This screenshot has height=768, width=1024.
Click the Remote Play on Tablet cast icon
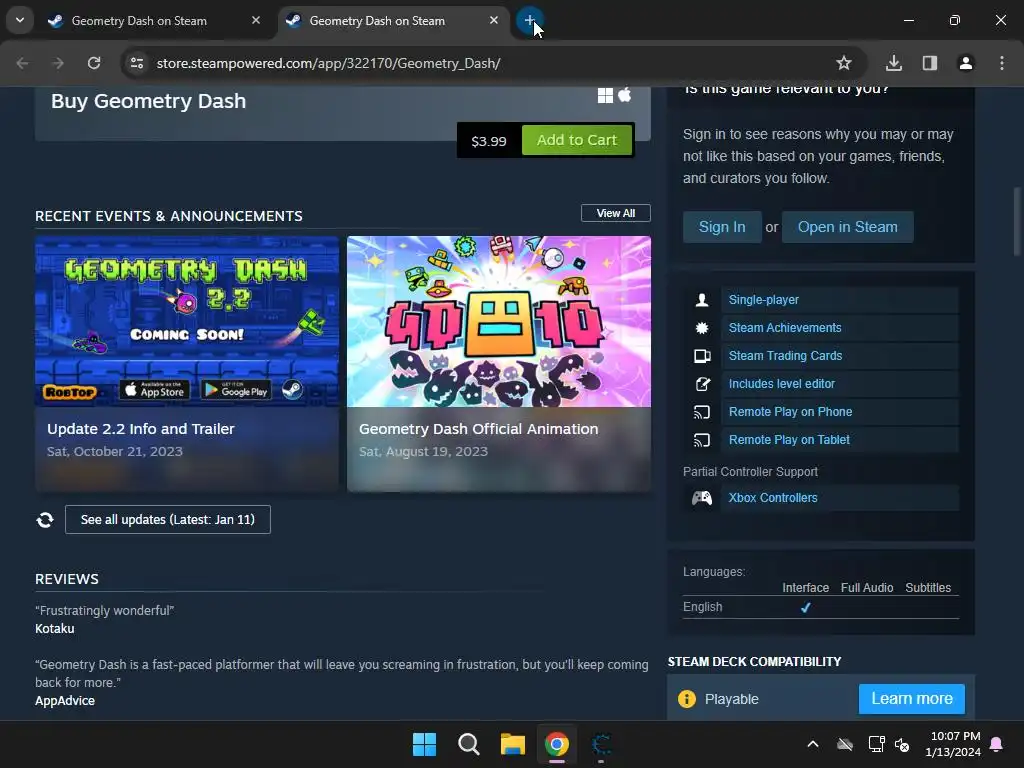[702, 440]
